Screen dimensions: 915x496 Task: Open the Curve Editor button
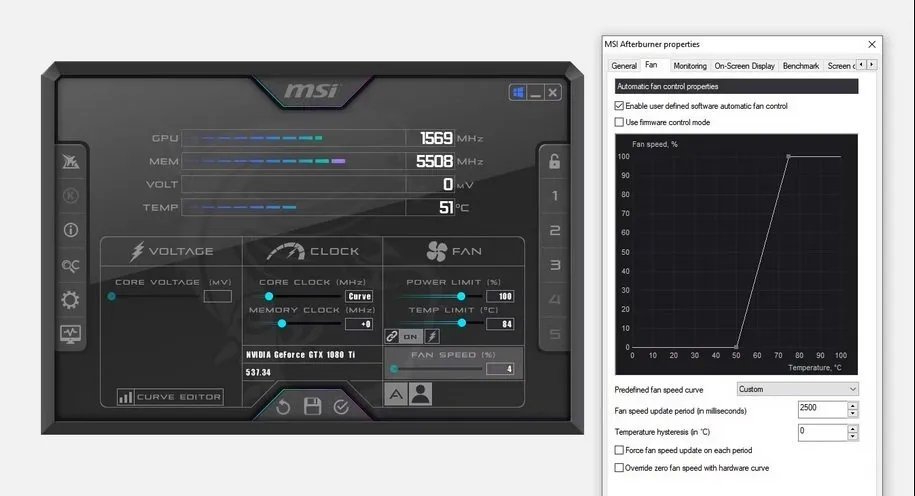click(x=170, y=397)
